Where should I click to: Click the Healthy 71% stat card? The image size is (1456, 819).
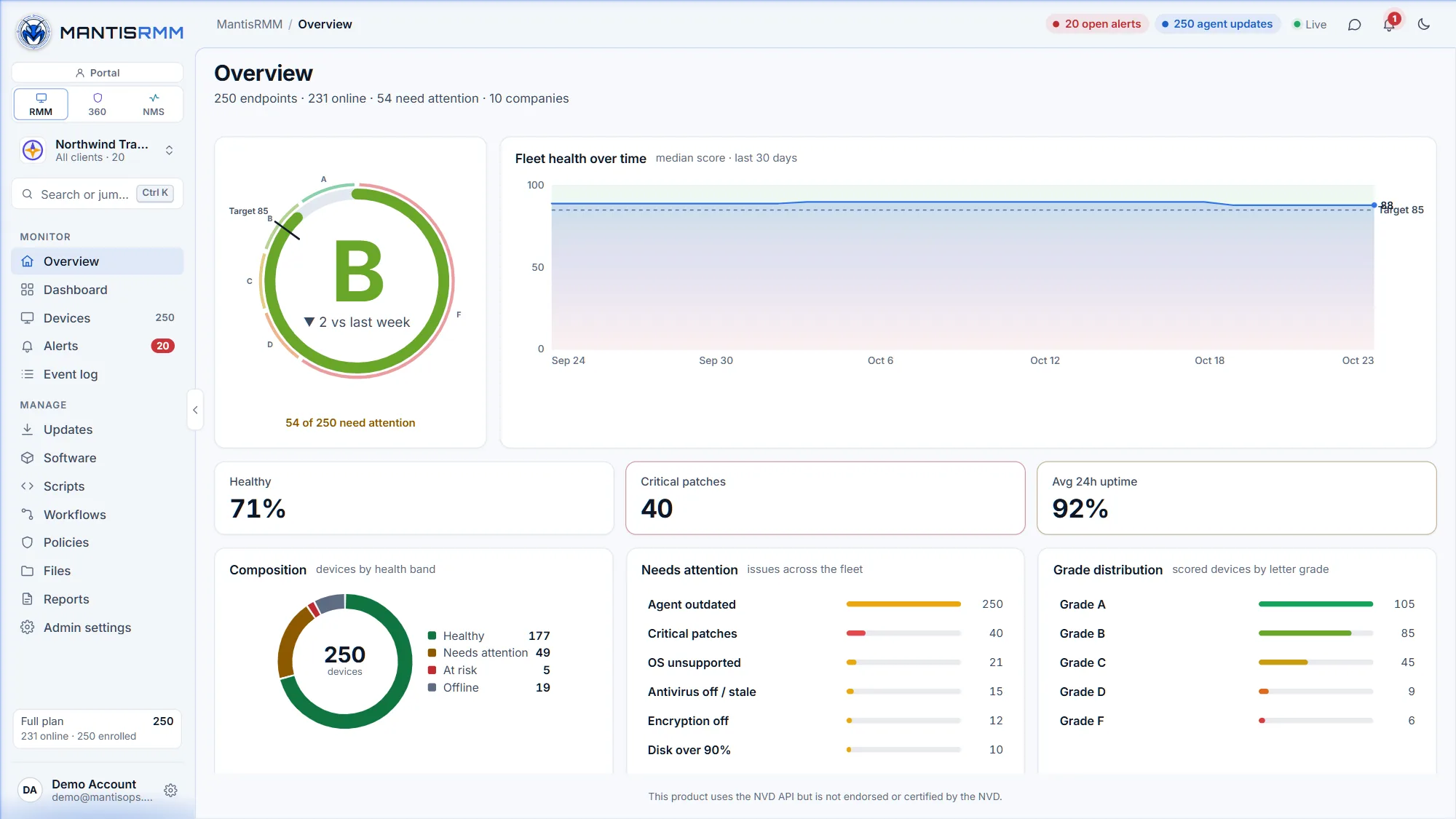point(414,498)
